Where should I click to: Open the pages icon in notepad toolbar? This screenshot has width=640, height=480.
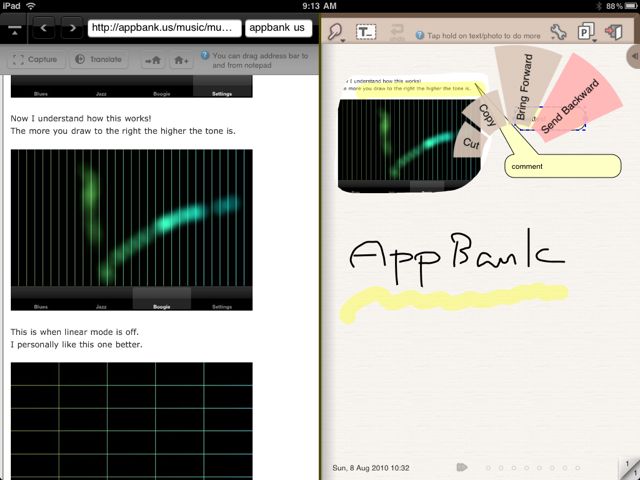[x=584, y=31]
